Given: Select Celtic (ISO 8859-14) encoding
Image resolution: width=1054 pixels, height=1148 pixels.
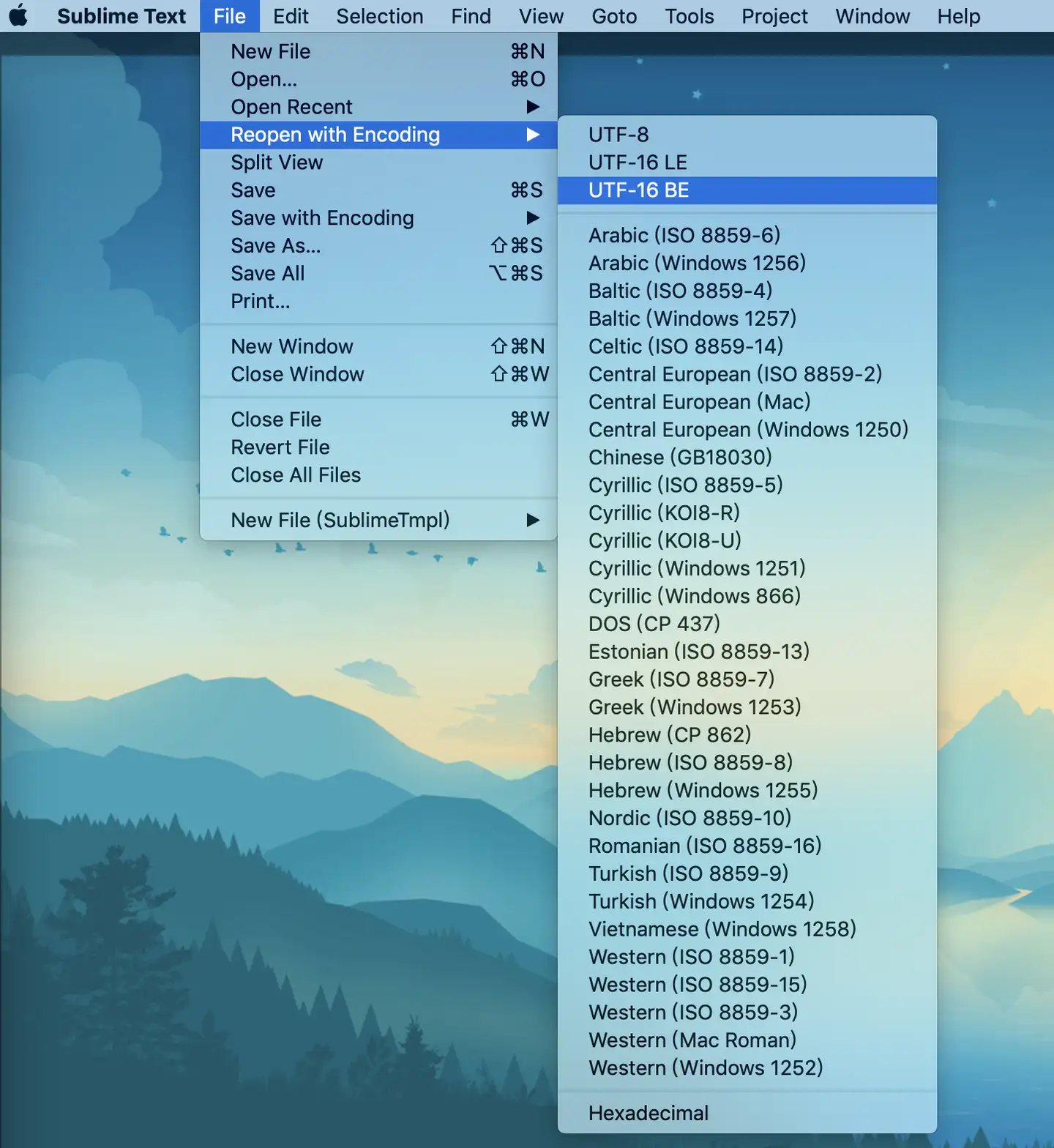Looking at the screenshot, I should coord(747,346).
